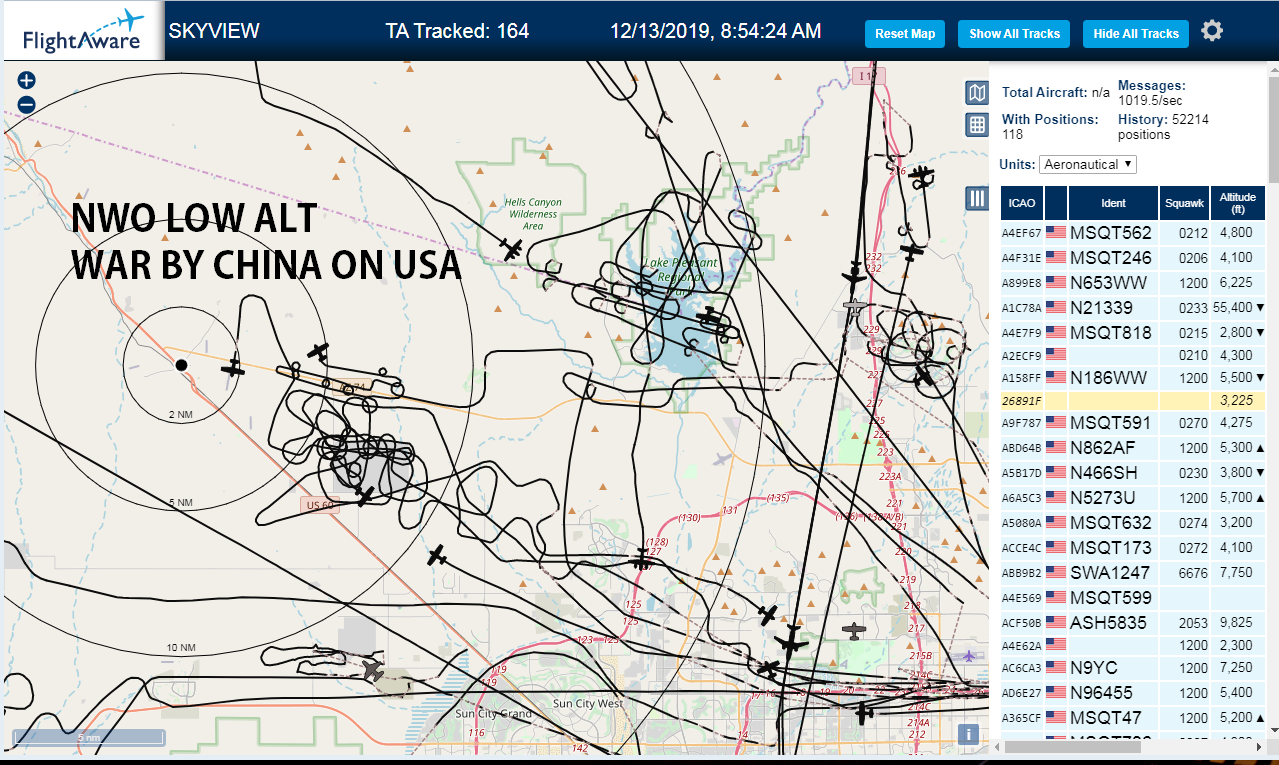Click US flag icon in SWA1247 row
This screenshot has height=765, width=1279.
(x=1056, y=573)
